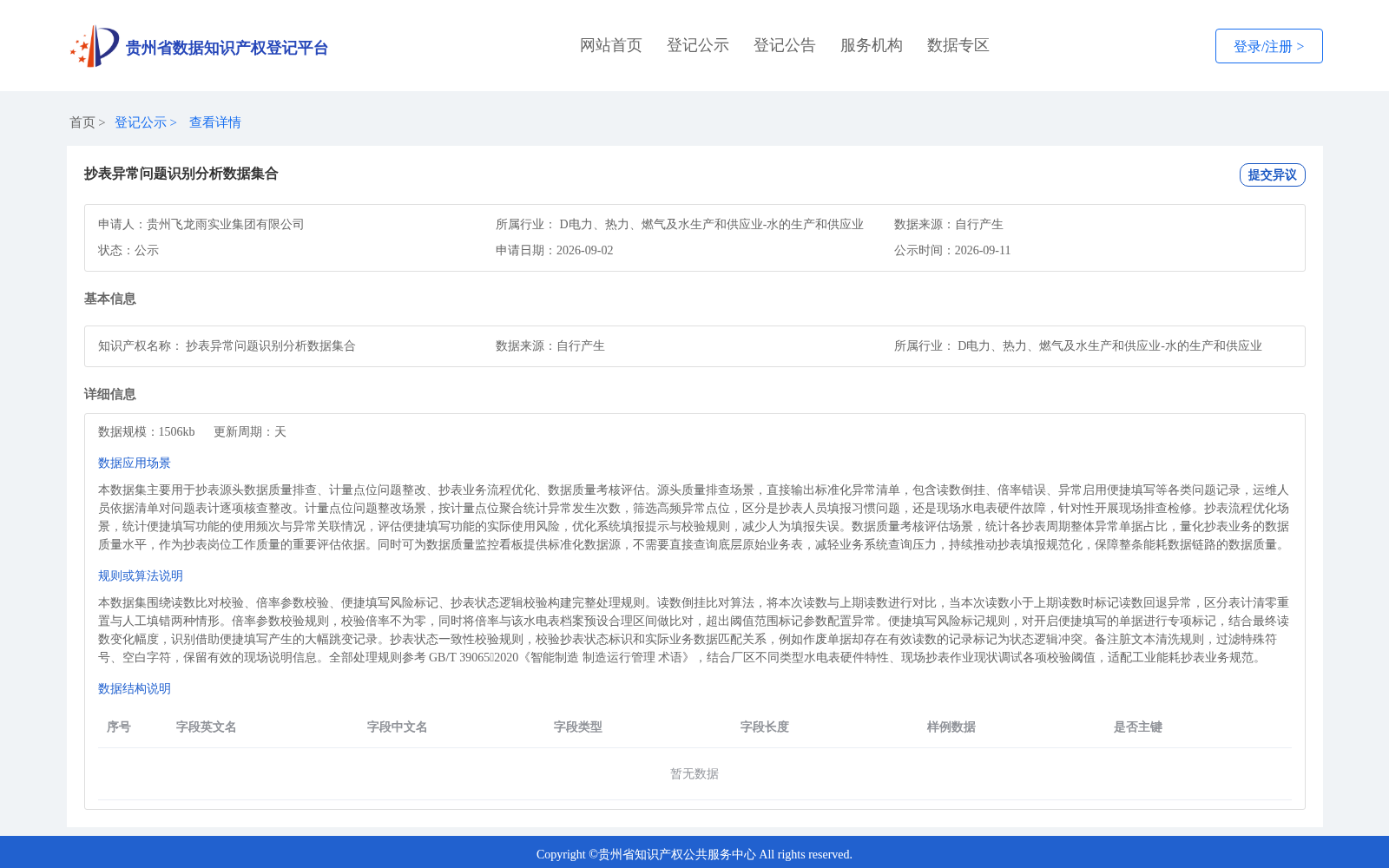
Task: Click the 更新周期：天 value
Action: point(250,431)
